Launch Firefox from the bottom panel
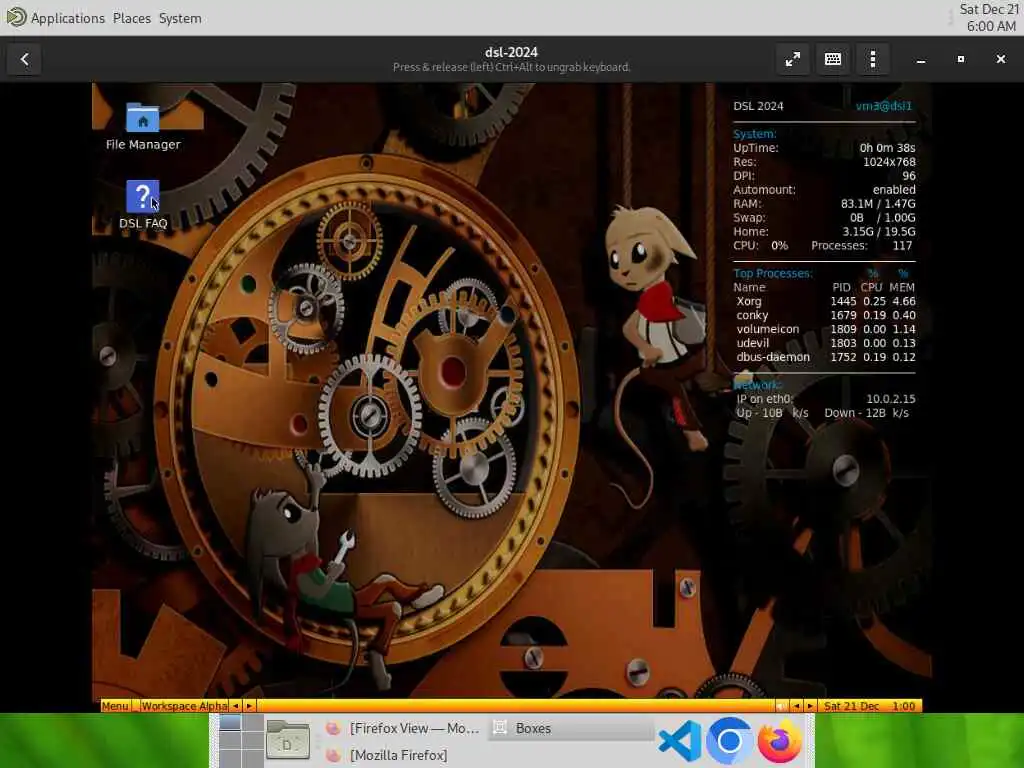1024x768 pixels. click(779, 741)
